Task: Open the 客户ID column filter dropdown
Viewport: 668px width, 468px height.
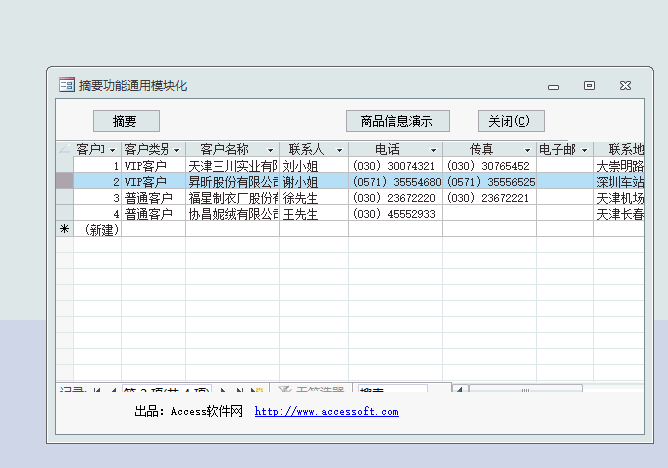Action: 112,150
